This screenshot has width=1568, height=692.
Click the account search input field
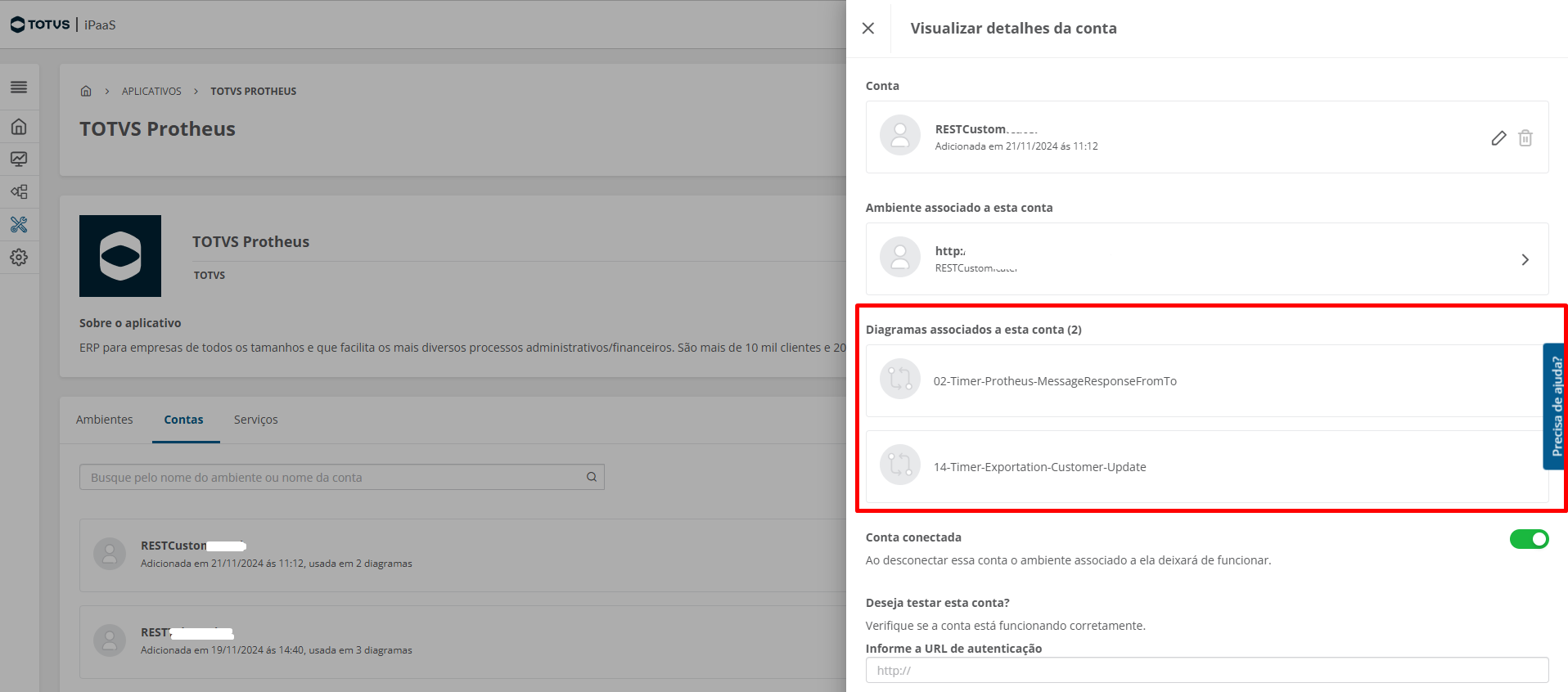click(x=342, y=477)
